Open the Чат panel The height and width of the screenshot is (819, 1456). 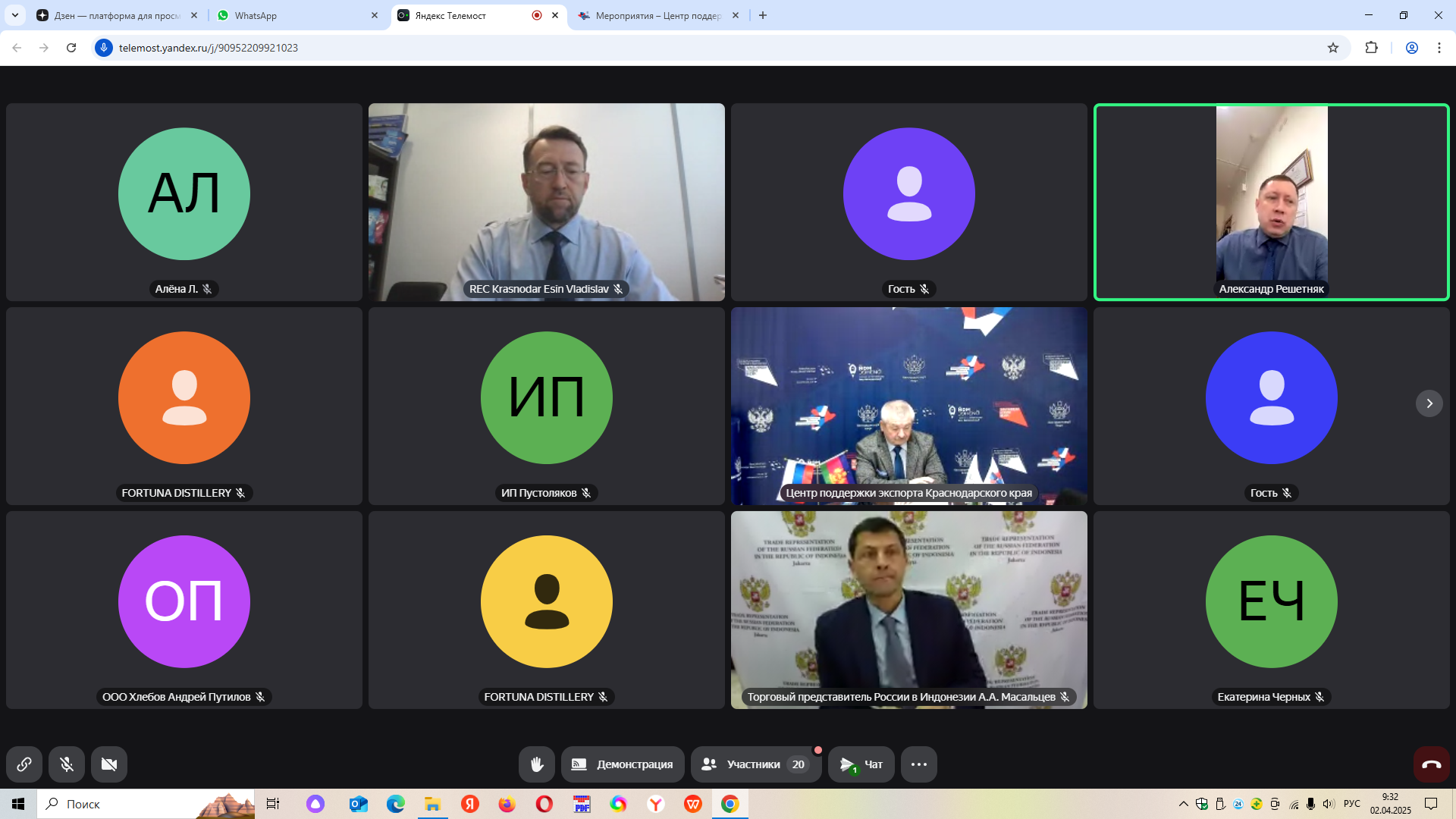tap(861, 764)
